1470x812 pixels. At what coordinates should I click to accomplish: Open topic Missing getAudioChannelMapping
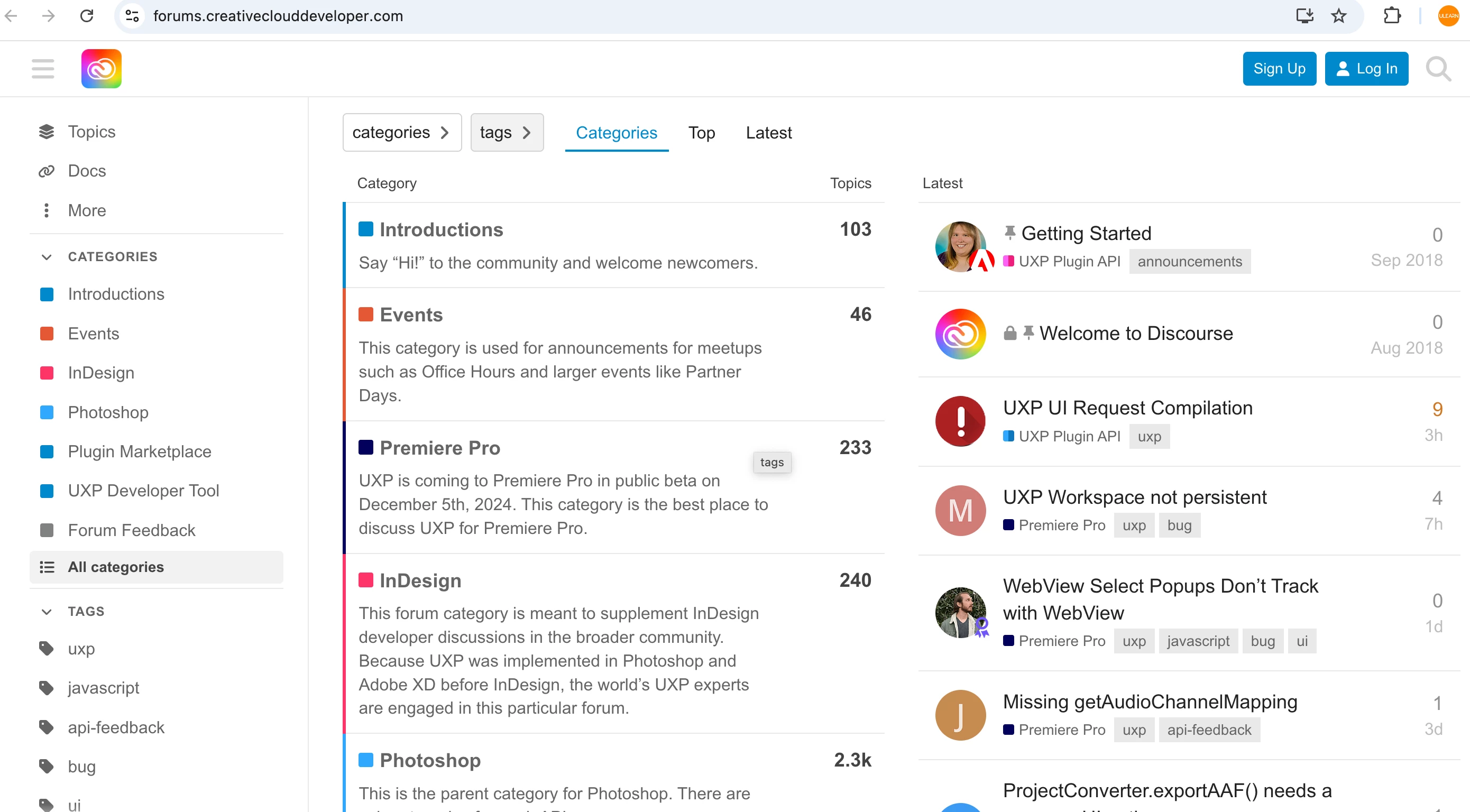(x=1151, y=702)
